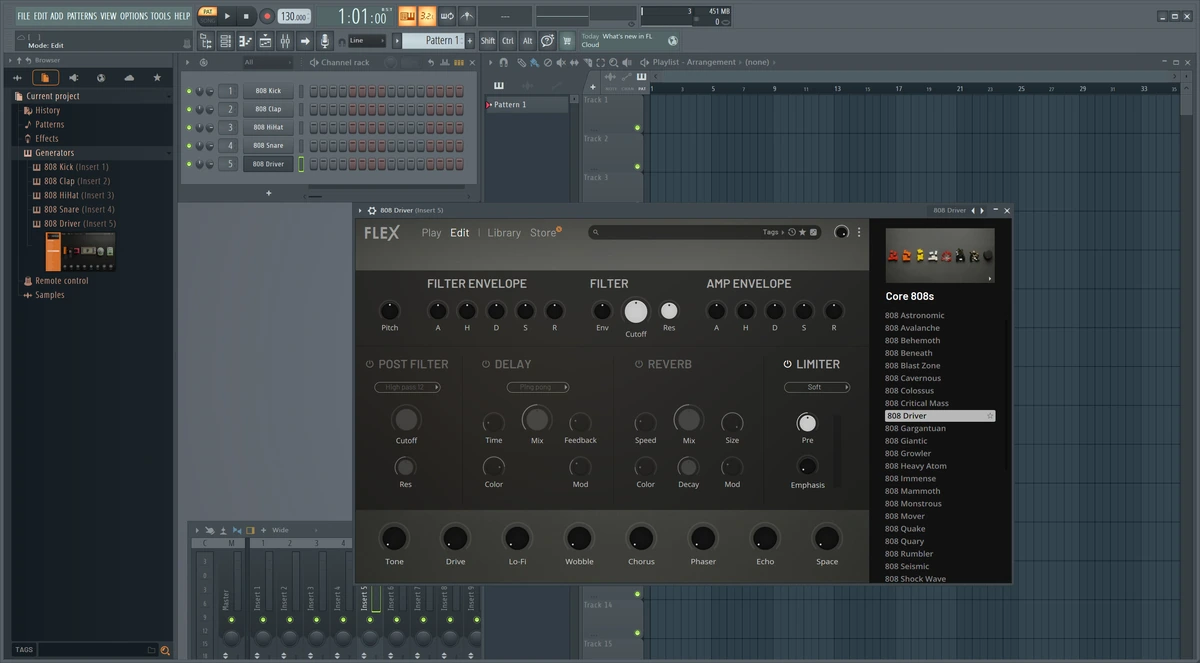Screen dimensions: 1200x663
Task: Open the FILE menu
Action: tap(23, 16)
